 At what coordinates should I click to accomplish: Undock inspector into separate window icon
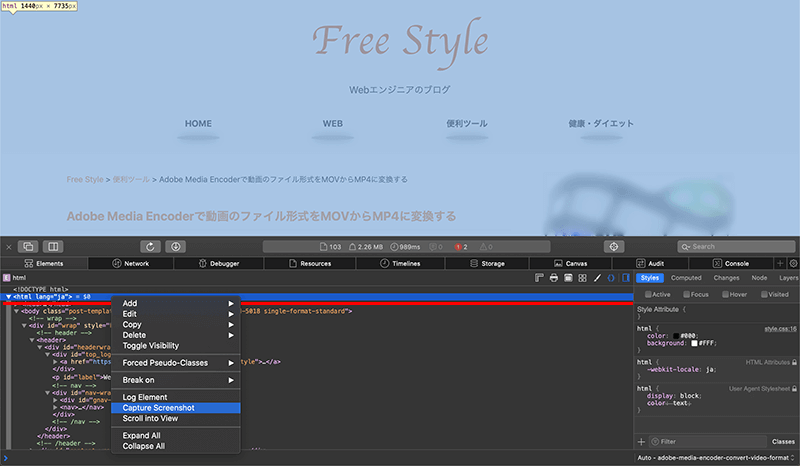point(28,247)
